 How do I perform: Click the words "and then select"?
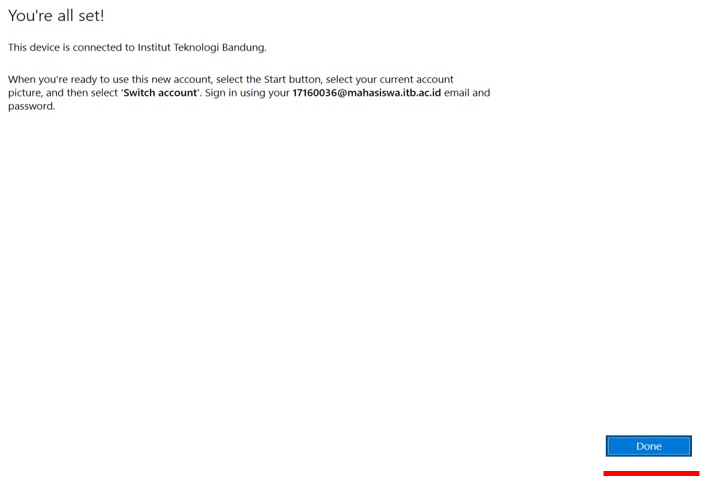(x=82, y=93)
